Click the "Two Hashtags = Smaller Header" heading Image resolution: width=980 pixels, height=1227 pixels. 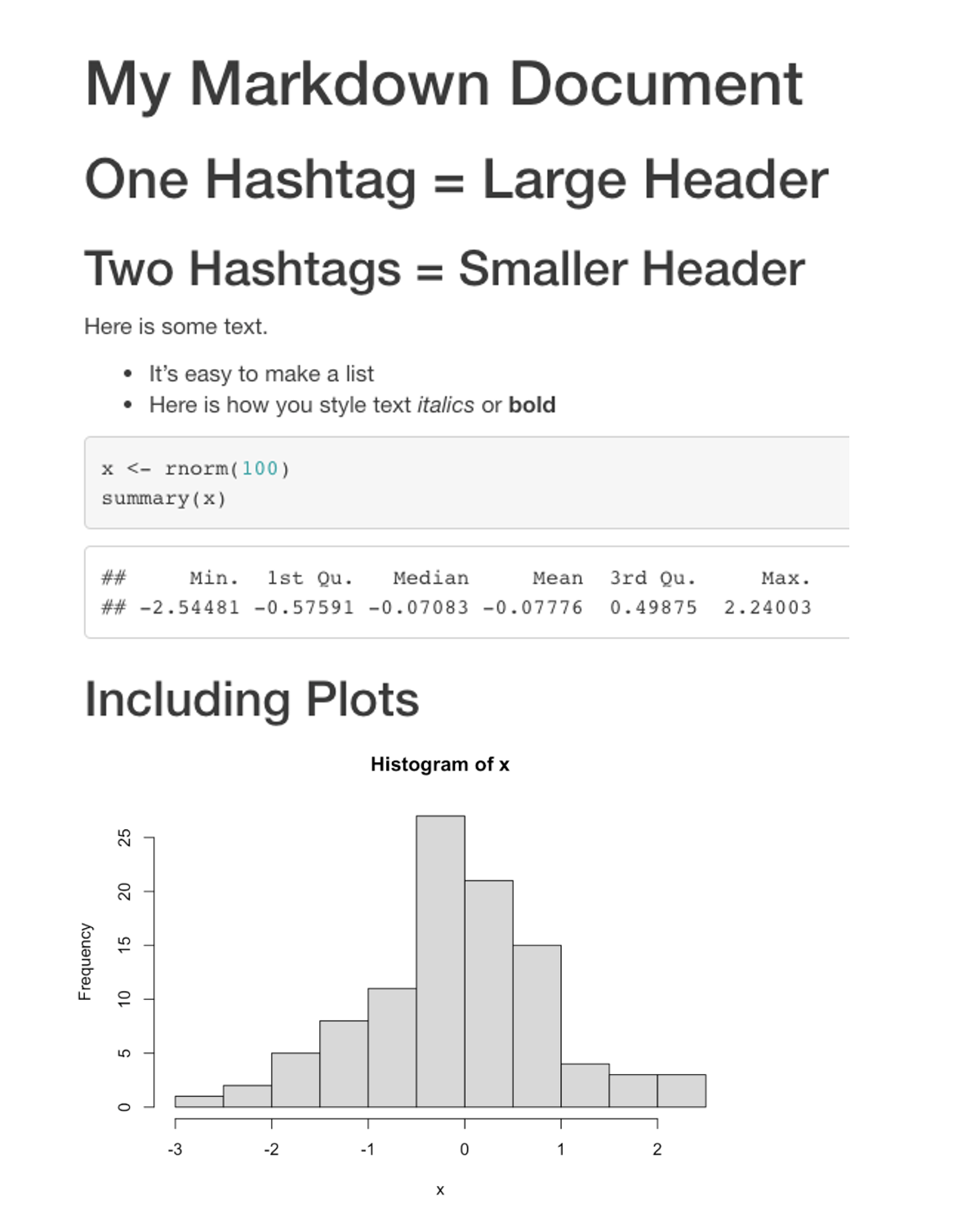tap(444, 269)
